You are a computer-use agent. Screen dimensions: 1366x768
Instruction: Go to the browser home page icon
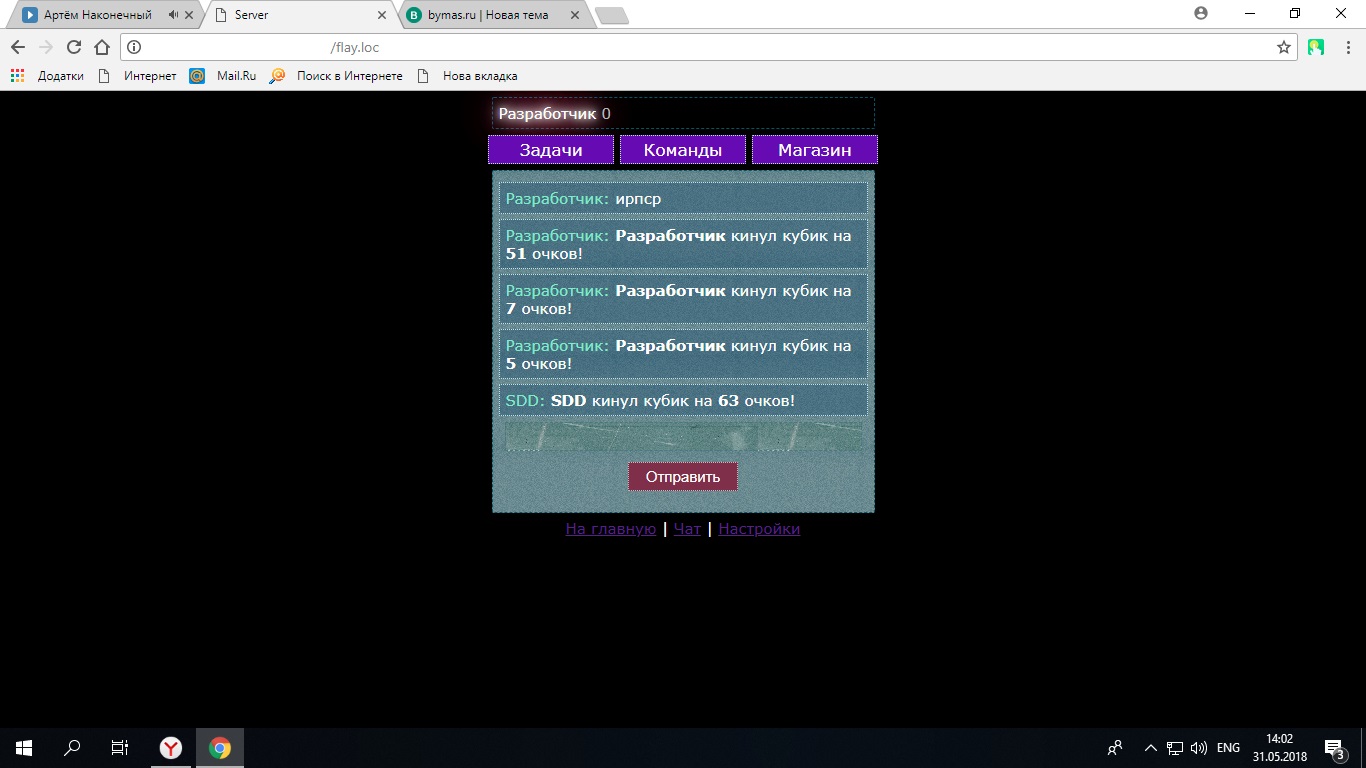pyautogui.click(x=101, y=47)
